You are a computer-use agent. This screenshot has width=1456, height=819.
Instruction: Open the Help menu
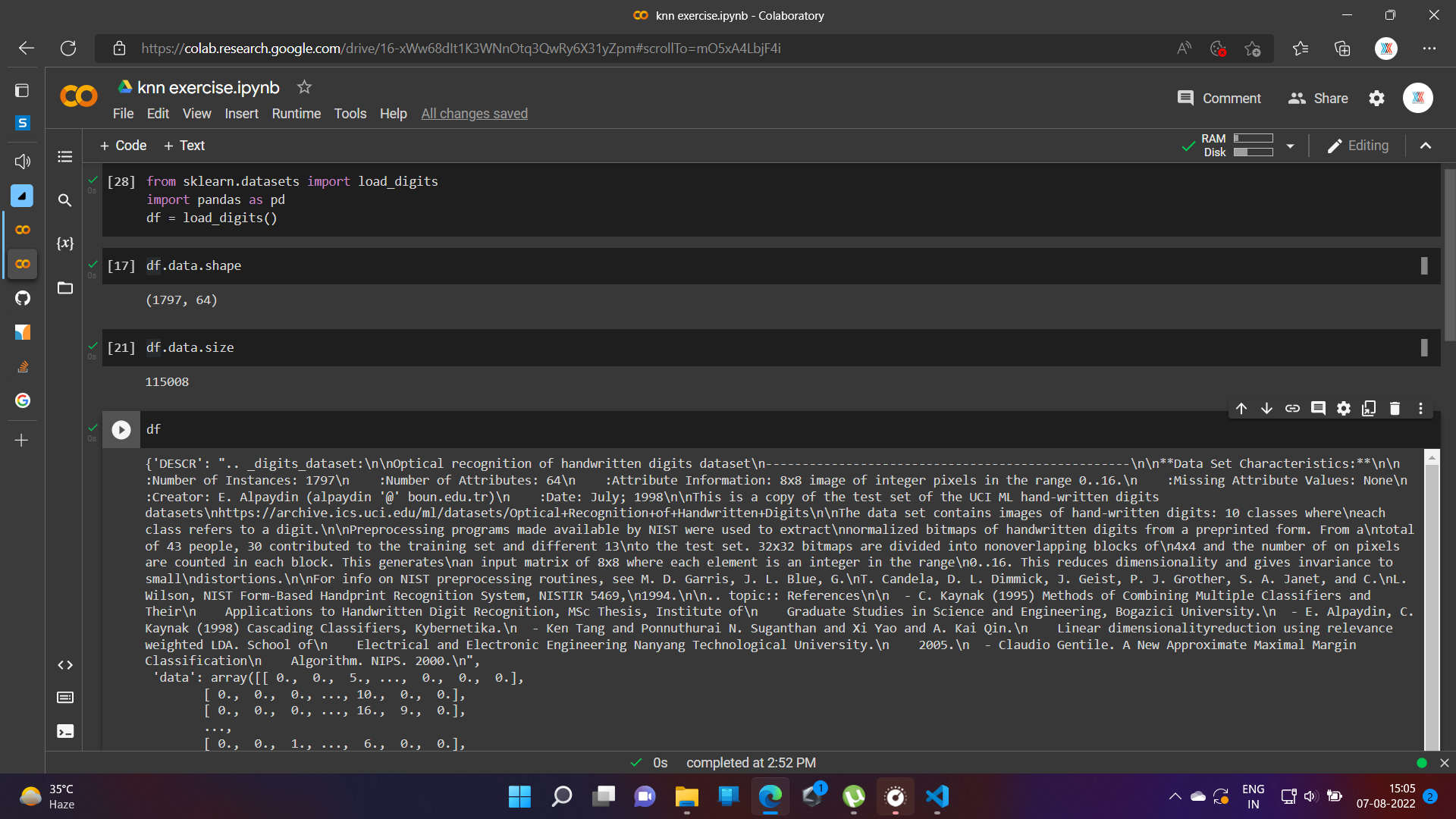click(393, 114)
